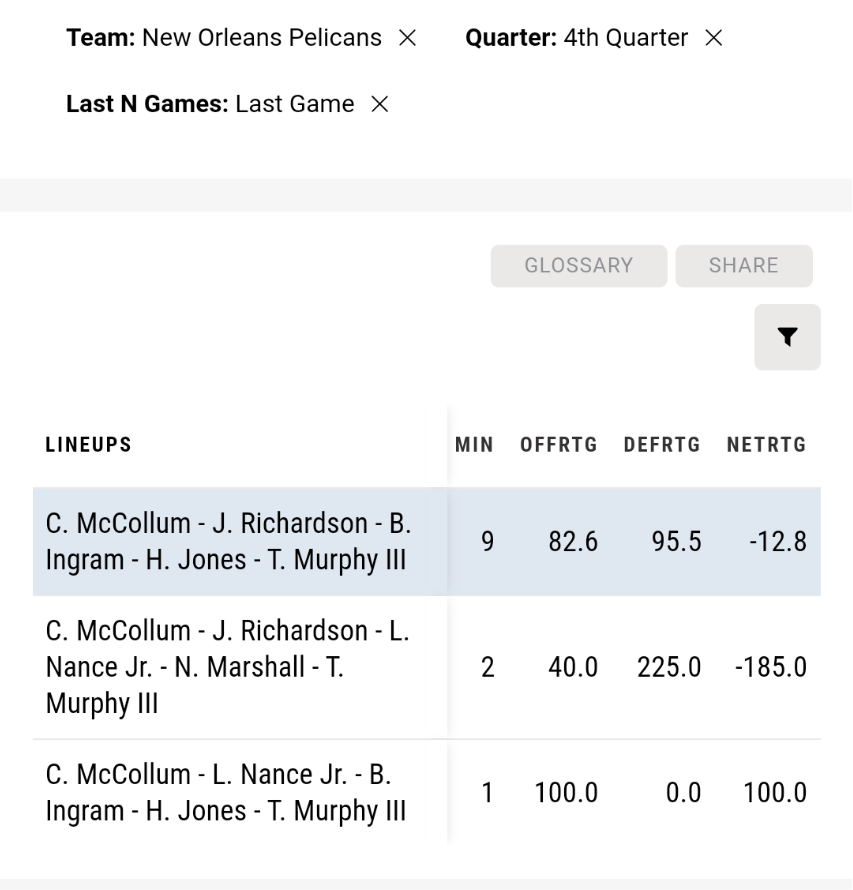Open the Glossary
The width and height of the screenshot is (853, 890).
coord(579,266)
